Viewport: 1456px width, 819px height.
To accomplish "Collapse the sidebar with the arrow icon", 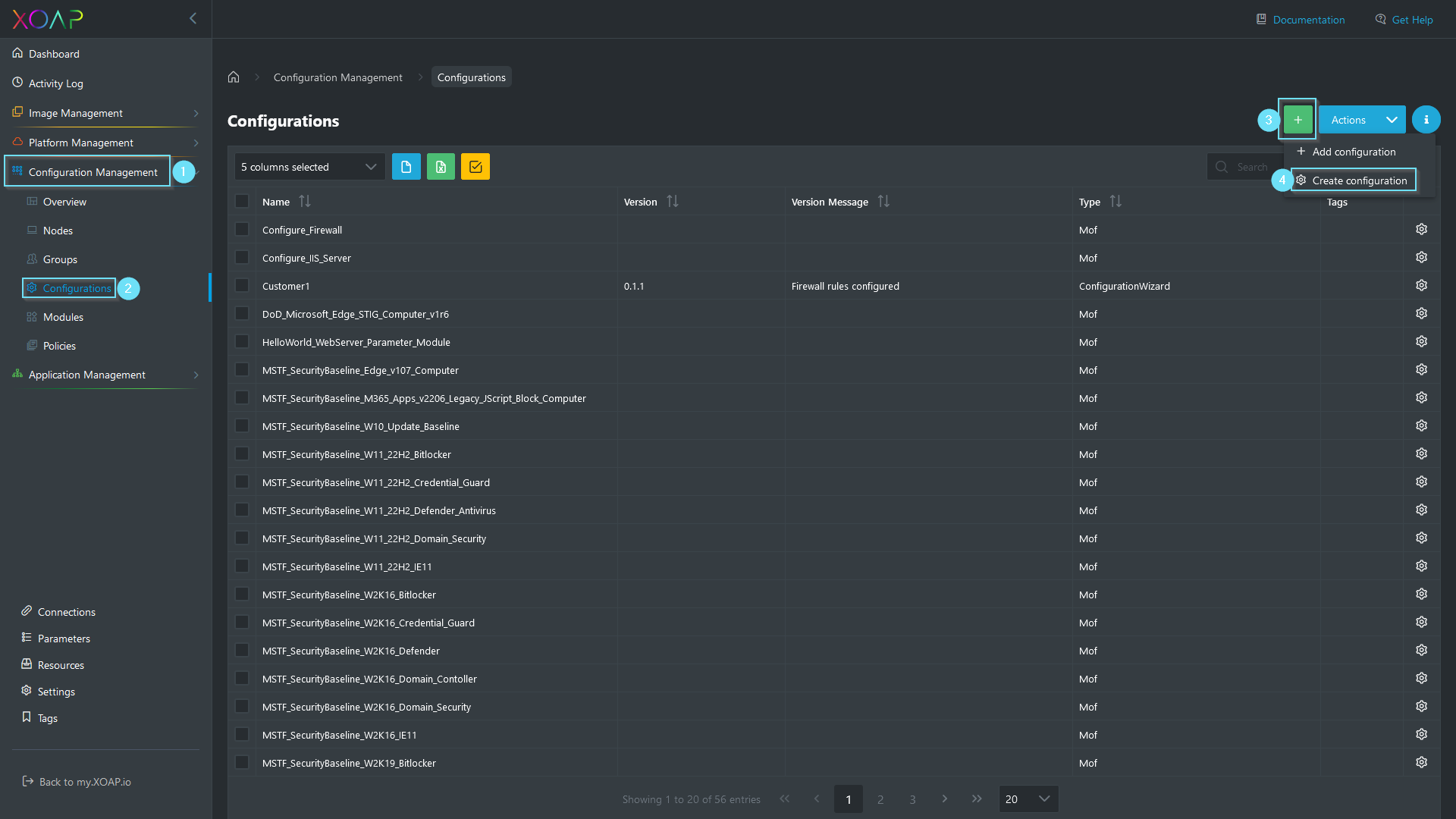I will (193, 18).
